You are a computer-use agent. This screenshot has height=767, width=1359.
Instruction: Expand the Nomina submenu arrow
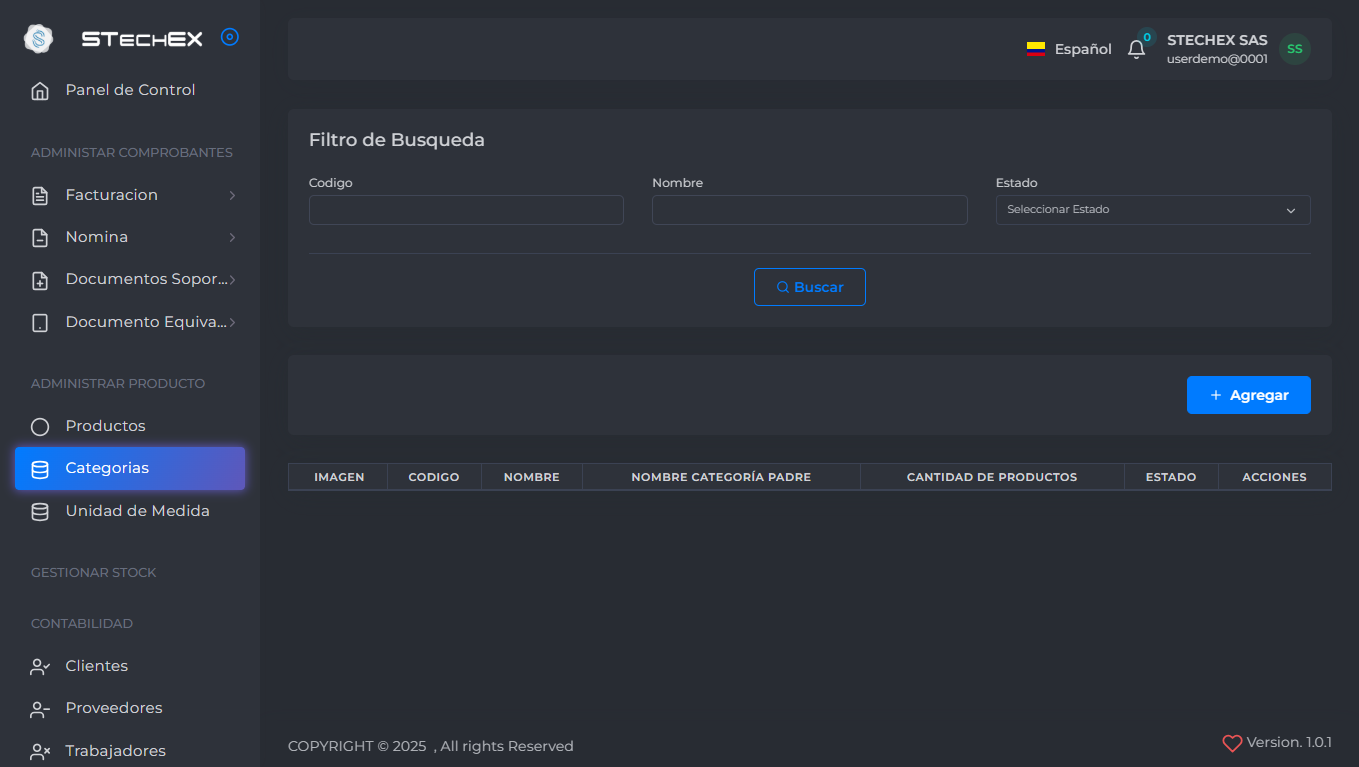pyautogui.click(x=232, y=237)
